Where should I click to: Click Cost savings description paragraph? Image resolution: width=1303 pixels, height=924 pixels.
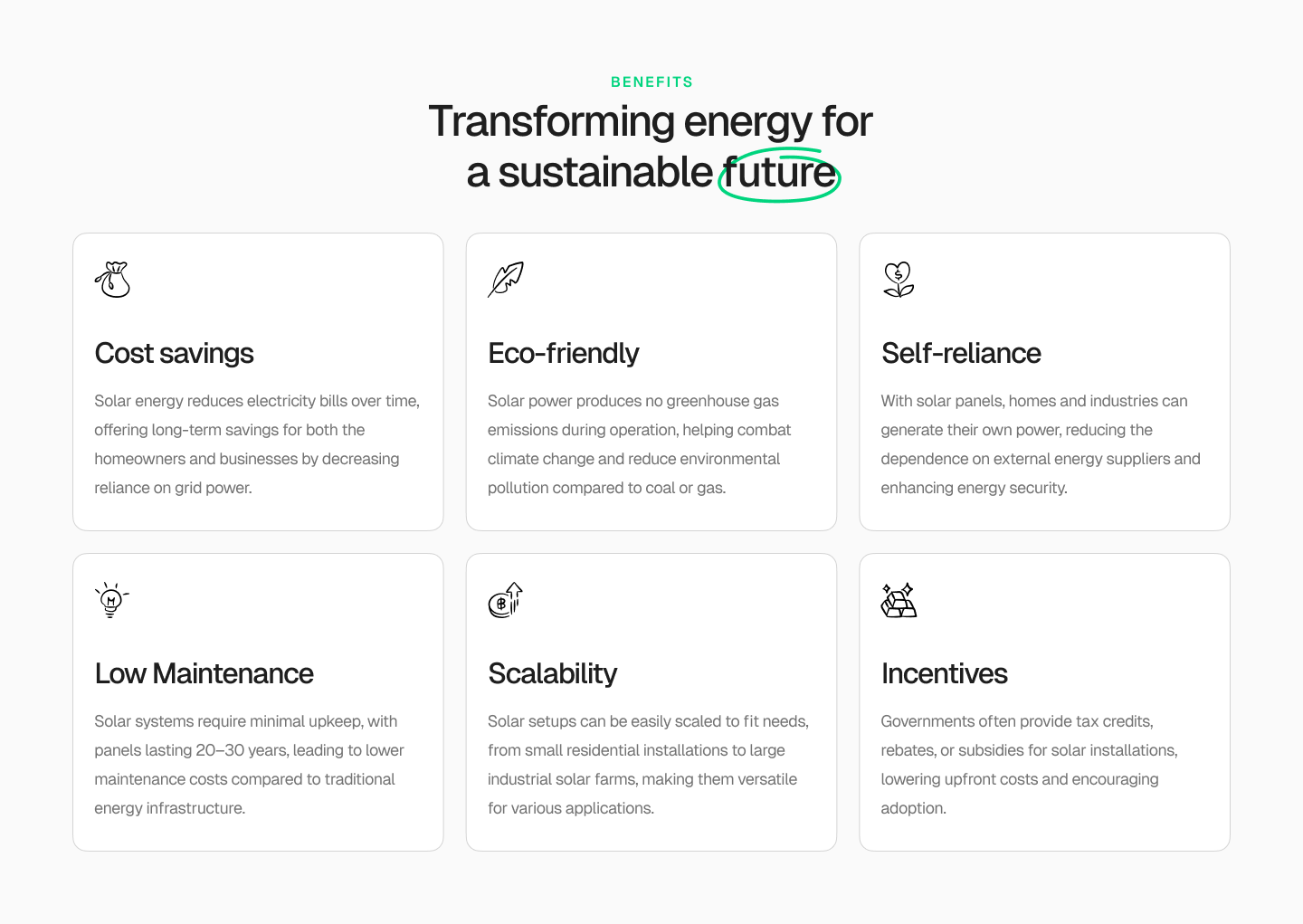257,444
